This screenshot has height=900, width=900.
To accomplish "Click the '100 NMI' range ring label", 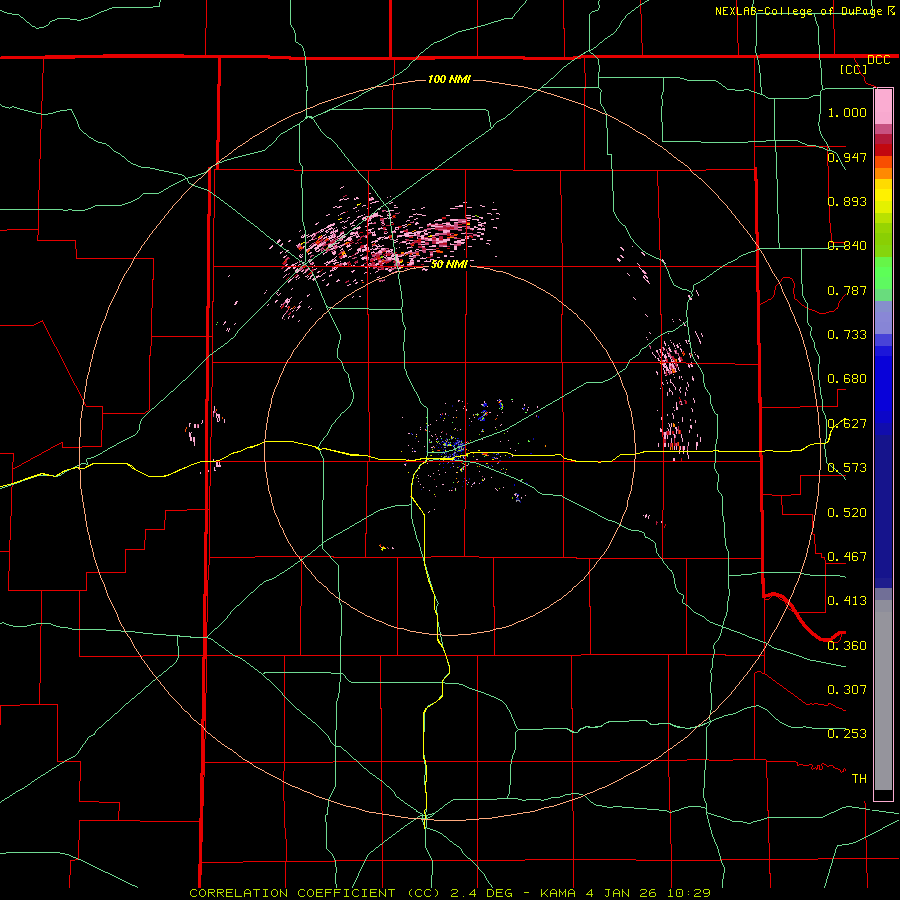I will (449, 79).
